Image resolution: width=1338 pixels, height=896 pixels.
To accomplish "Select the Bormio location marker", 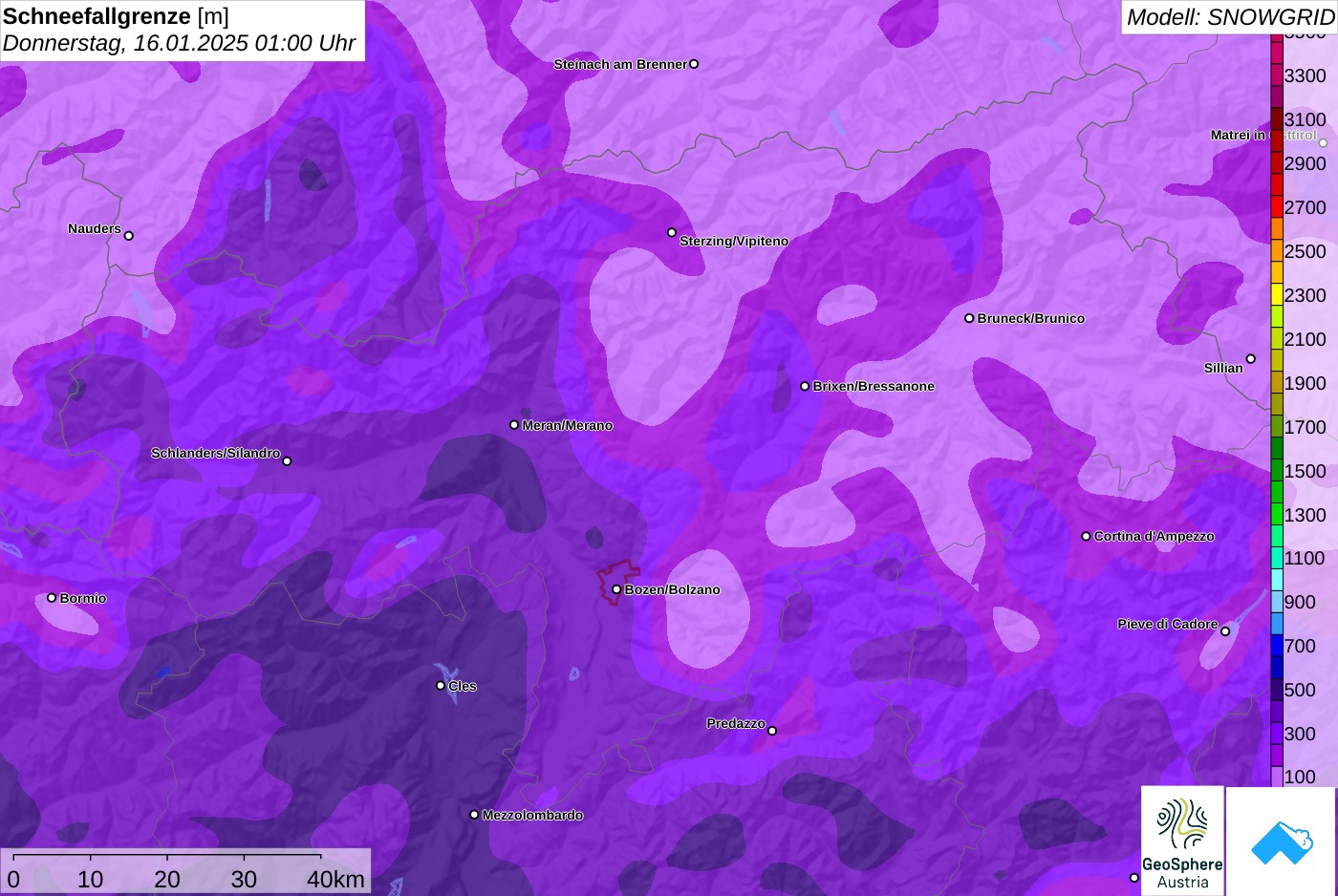I will pos(52,598).
